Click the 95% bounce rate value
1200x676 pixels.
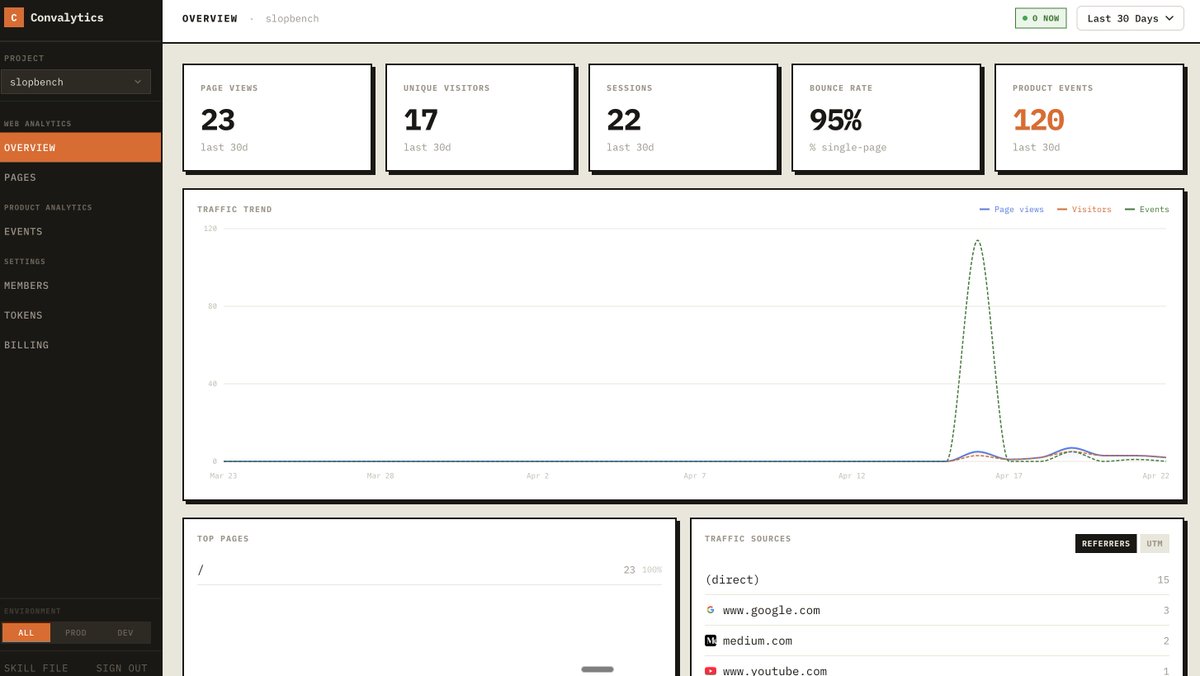(836, 120)
